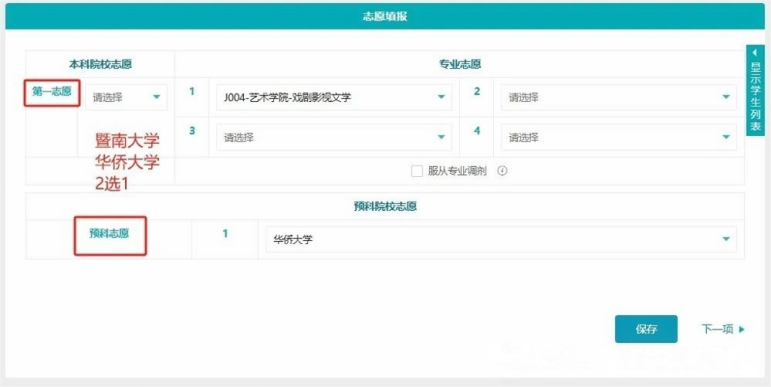Open major choice 3 dropdown
Screen dimensions: 771x387
coord(334,137)
